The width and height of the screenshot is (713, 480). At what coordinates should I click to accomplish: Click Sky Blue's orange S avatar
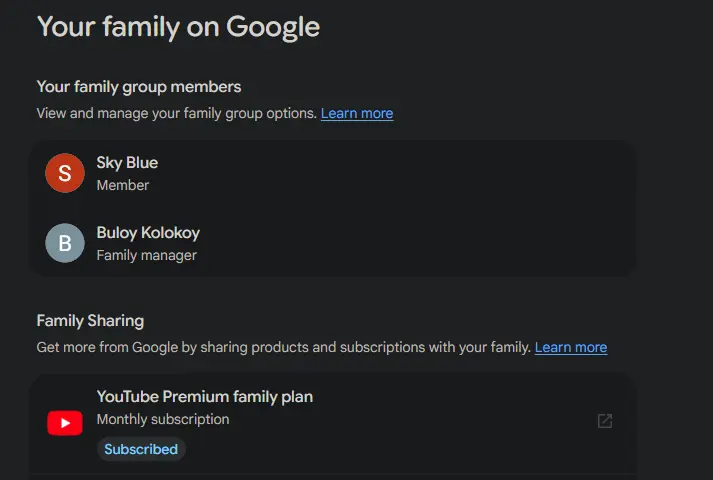(x=65, y=173)
